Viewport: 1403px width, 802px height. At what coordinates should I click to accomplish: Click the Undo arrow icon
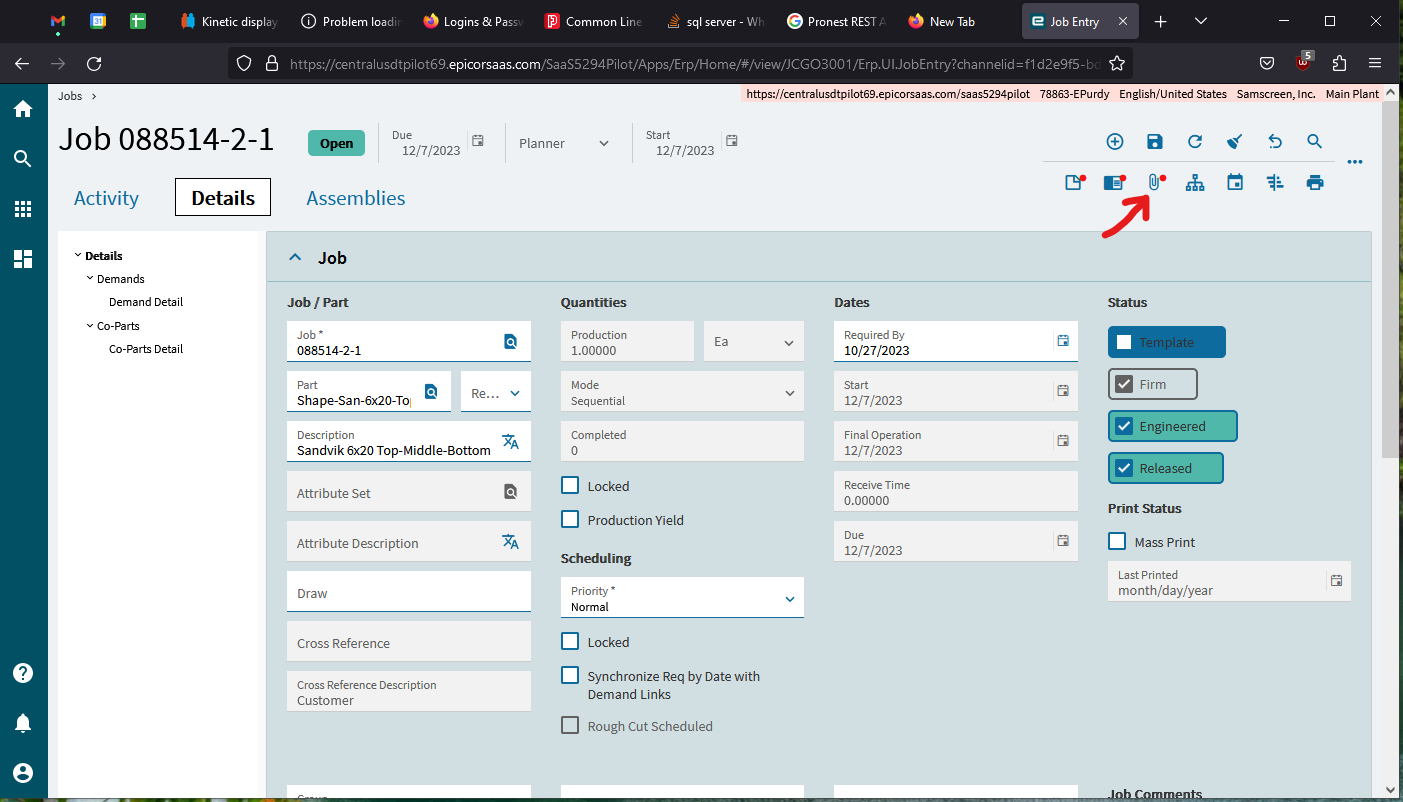coord(1274,141)
